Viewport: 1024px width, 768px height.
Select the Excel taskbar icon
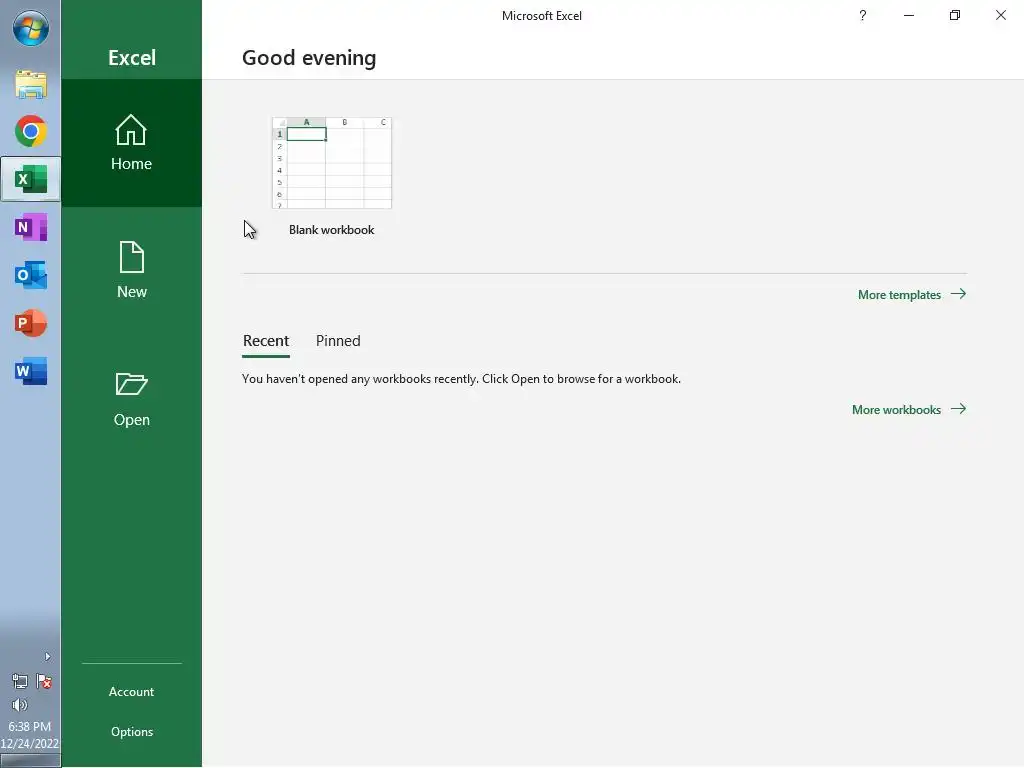[31, 179]
